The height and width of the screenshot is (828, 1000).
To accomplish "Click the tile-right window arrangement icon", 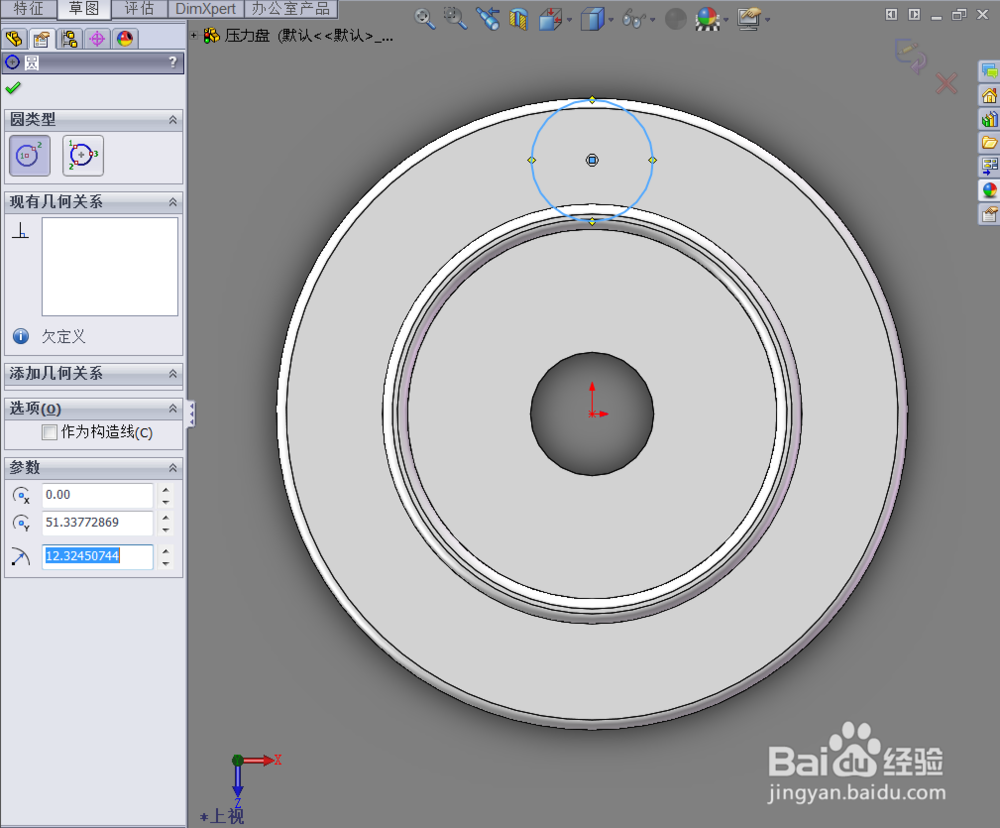I will (x=914, y=14).
